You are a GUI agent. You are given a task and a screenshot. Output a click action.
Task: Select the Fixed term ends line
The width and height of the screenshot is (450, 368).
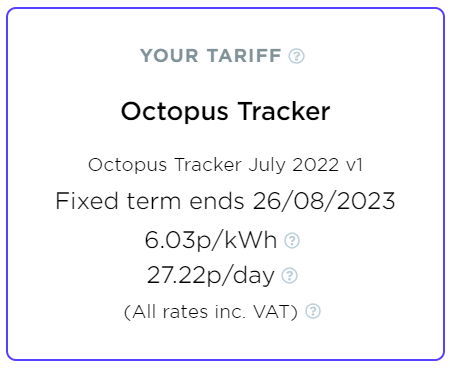(225, 201)
